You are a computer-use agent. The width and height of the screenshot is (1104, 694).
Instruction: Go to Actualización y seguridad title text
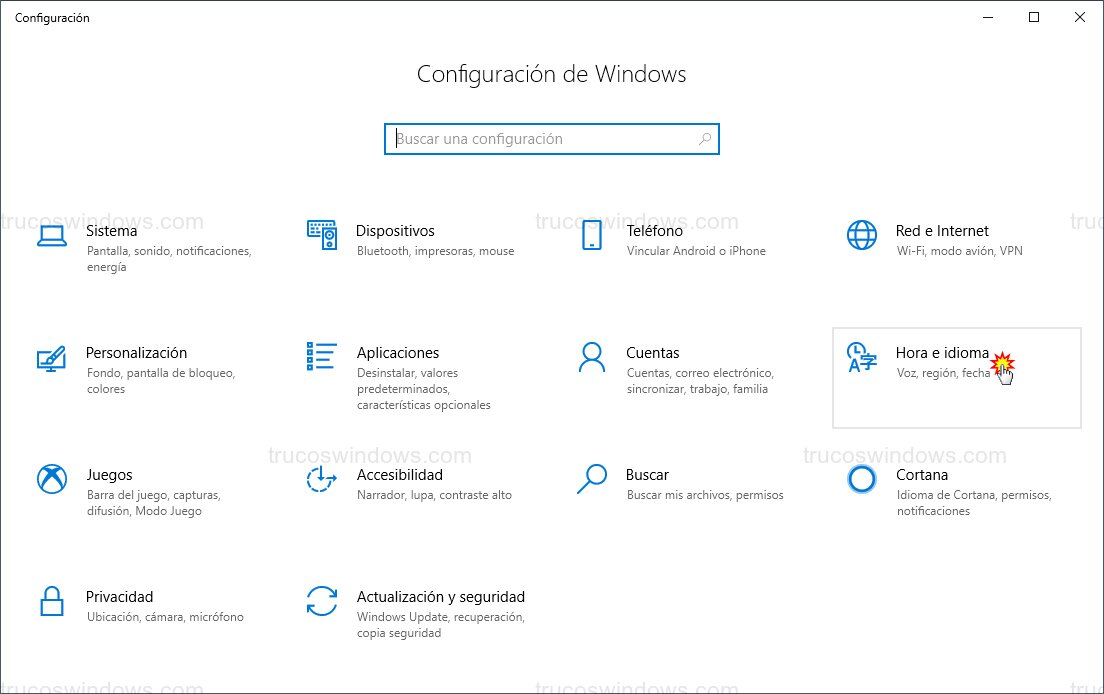point(440,597)
